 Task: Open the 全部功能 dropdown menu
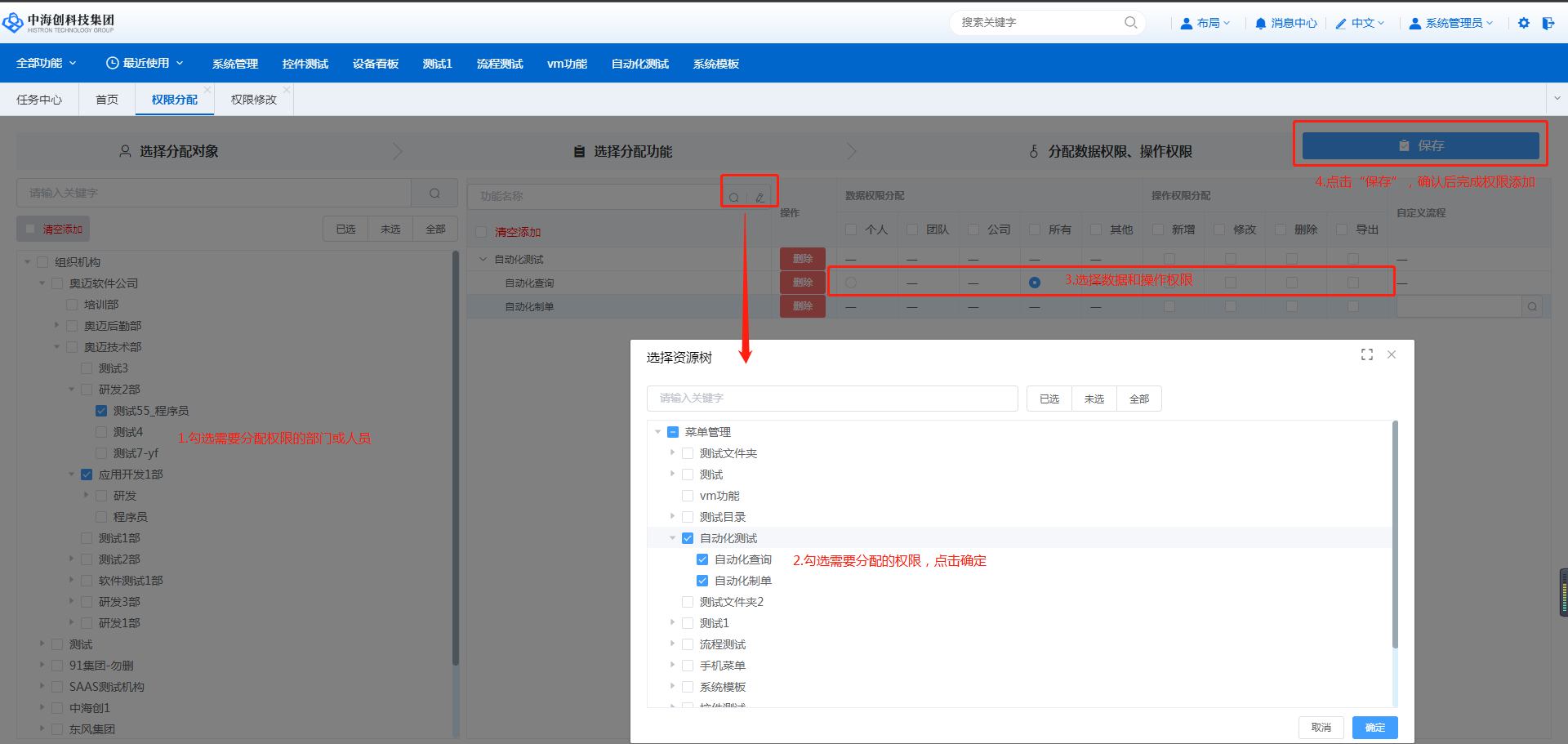(x=46, y=63)
